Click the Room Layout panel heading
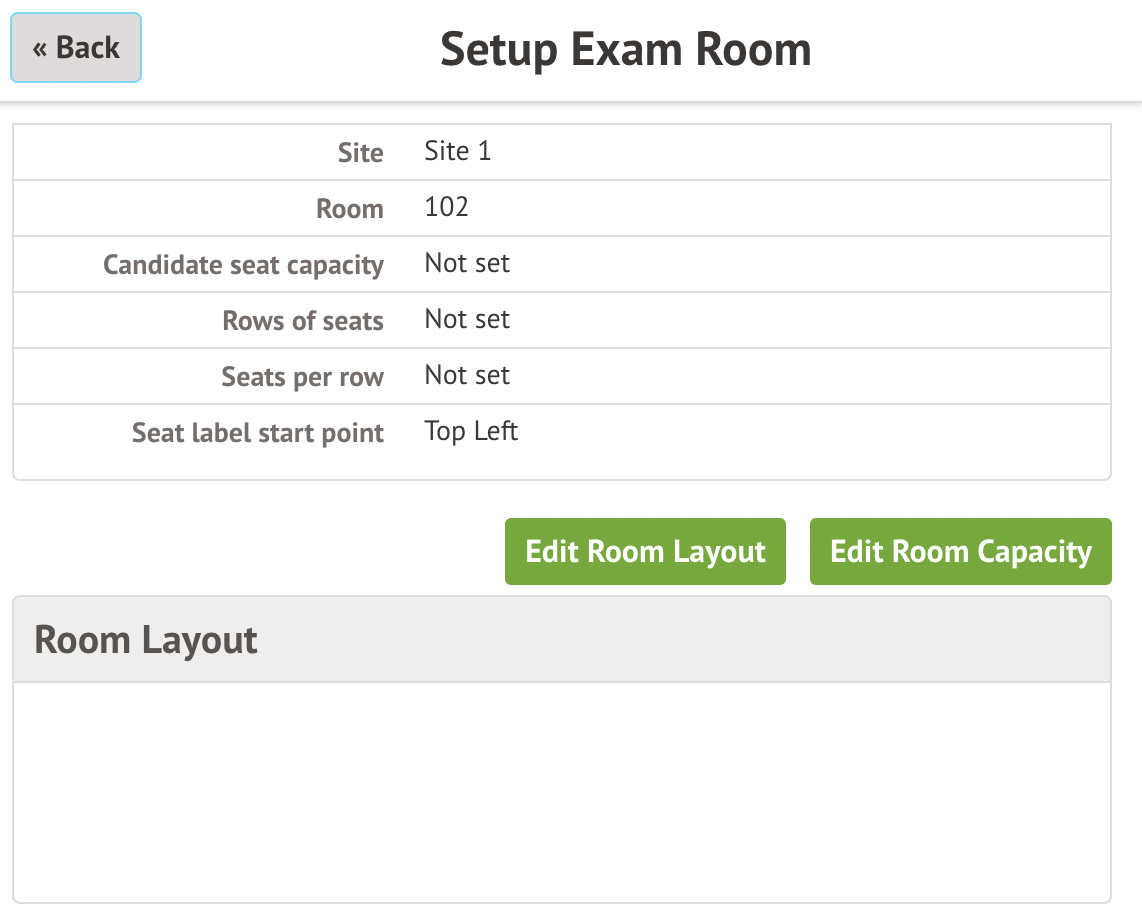The width and height of the screenshot is (1142, 920). 146,640
